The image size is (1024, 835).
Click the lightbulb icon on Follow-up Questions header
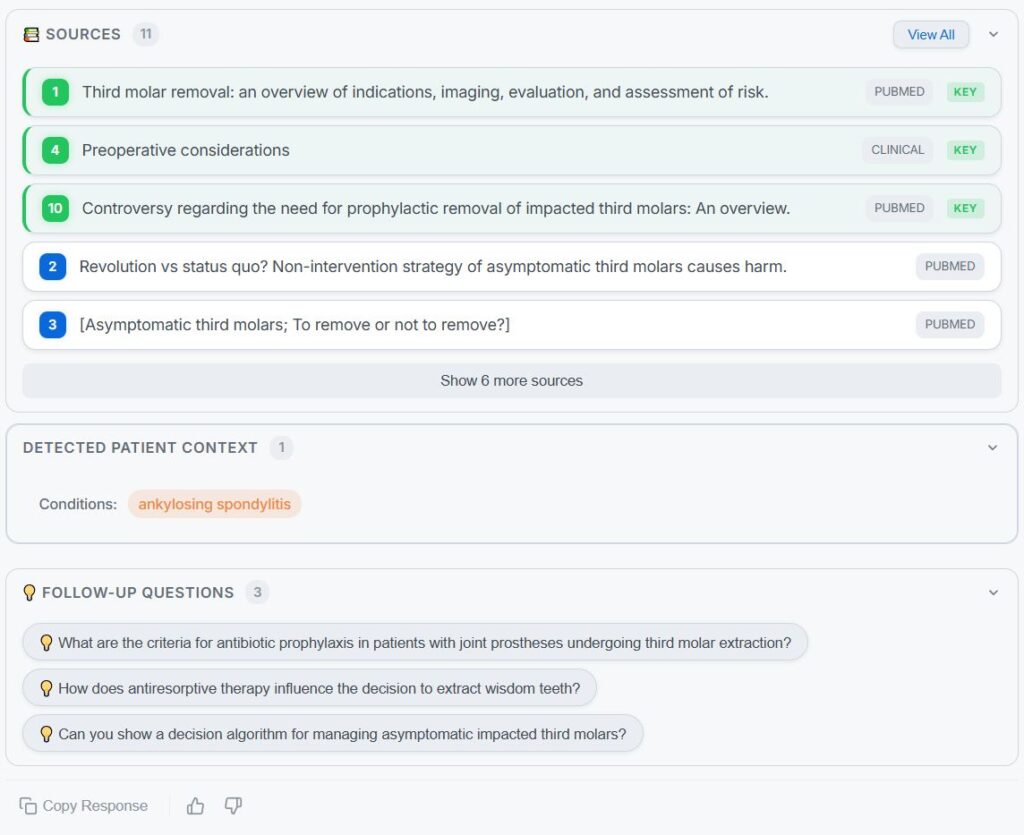click(x=31, y=592)
